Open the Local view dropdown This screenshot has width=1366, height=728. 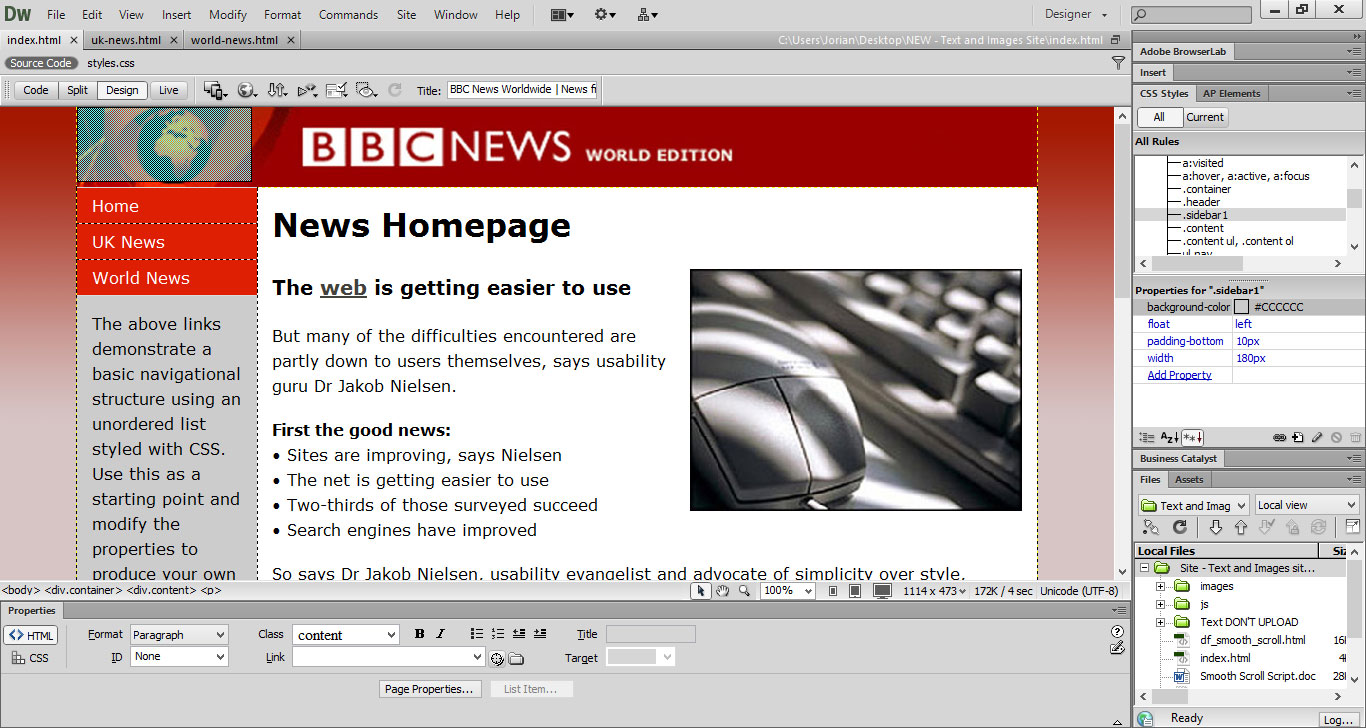(1307, 505)
